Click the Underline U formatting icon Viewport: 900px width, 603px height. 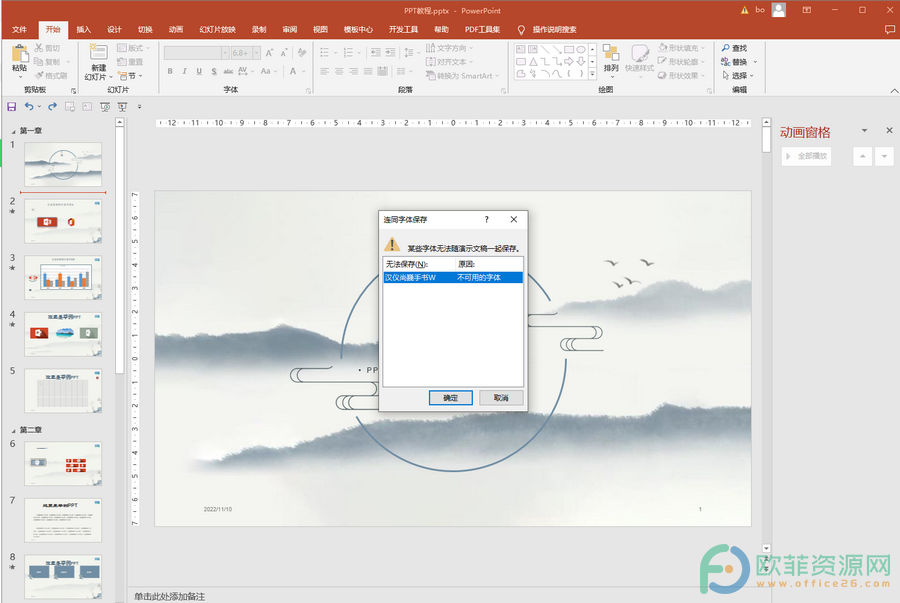[x=199, y=71]
